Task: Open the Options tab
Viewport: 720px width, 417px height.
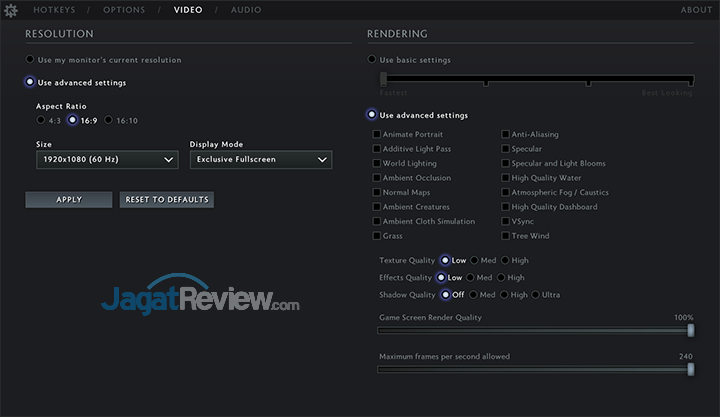Action: [124, 10]
